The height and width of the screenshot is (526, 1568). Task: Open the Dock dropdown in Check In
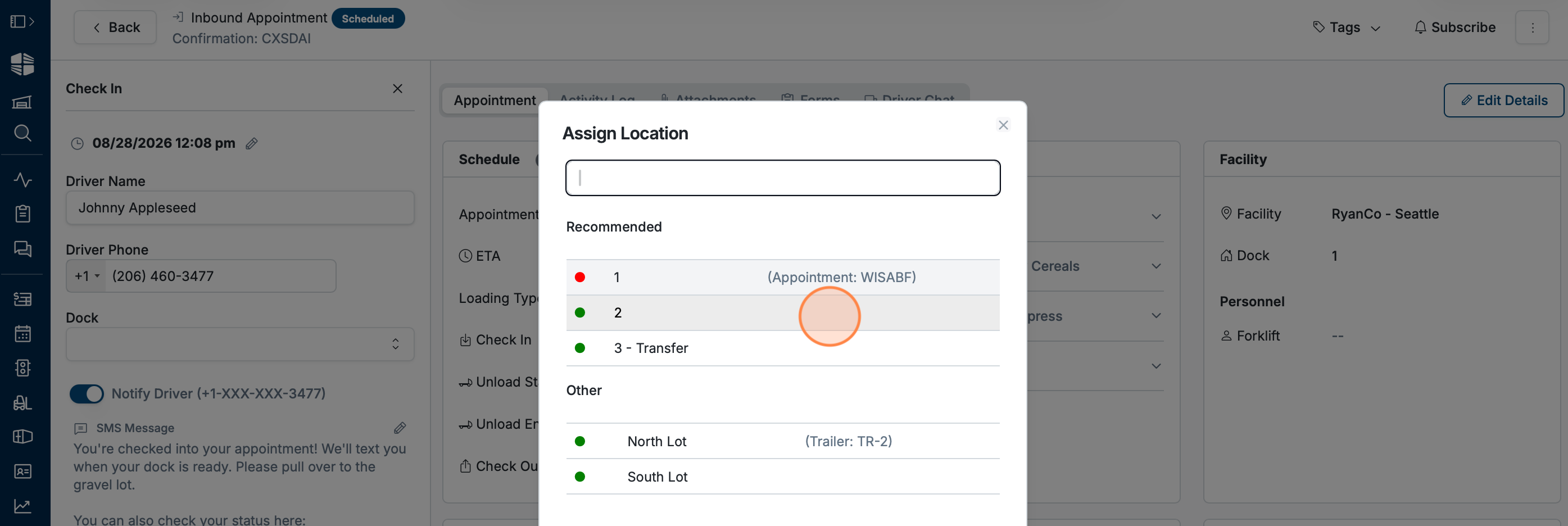pyautogui.click(x=240, y=344)
